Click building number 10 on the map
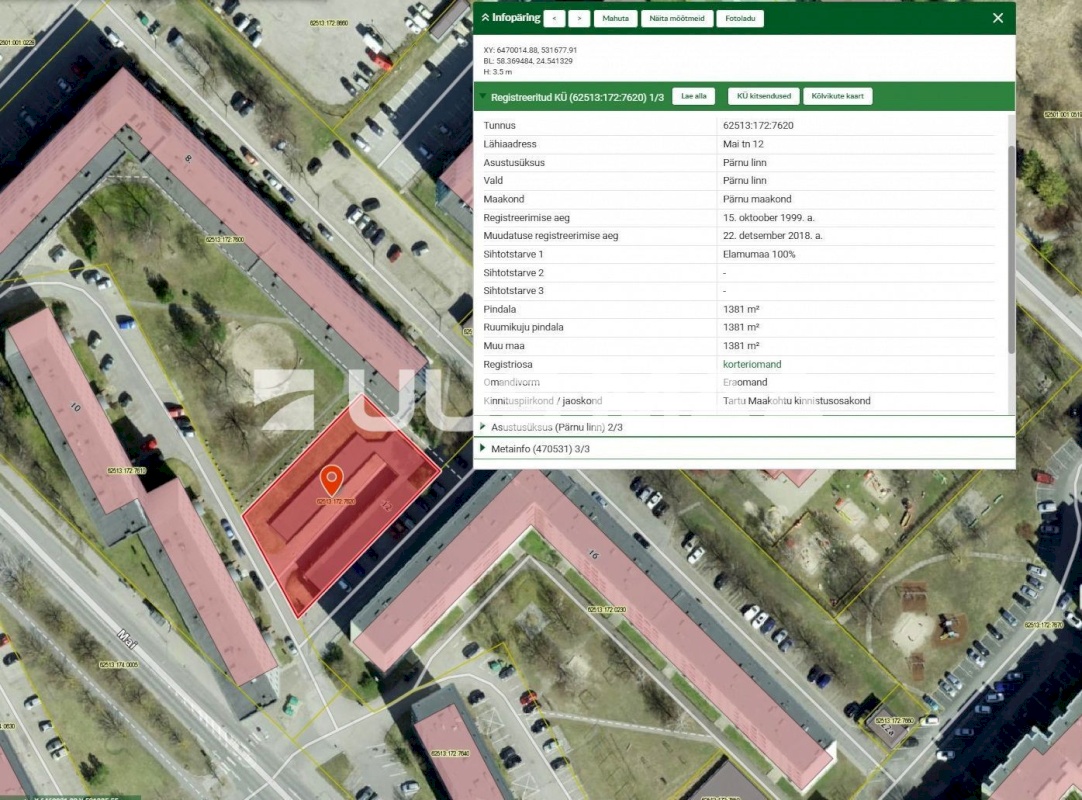 pos(75,407)
